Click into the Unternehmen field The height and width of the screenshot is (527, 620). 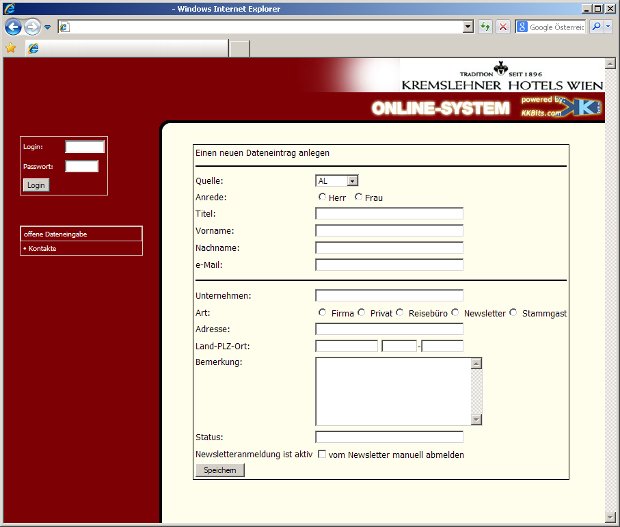tap(389, 295)
